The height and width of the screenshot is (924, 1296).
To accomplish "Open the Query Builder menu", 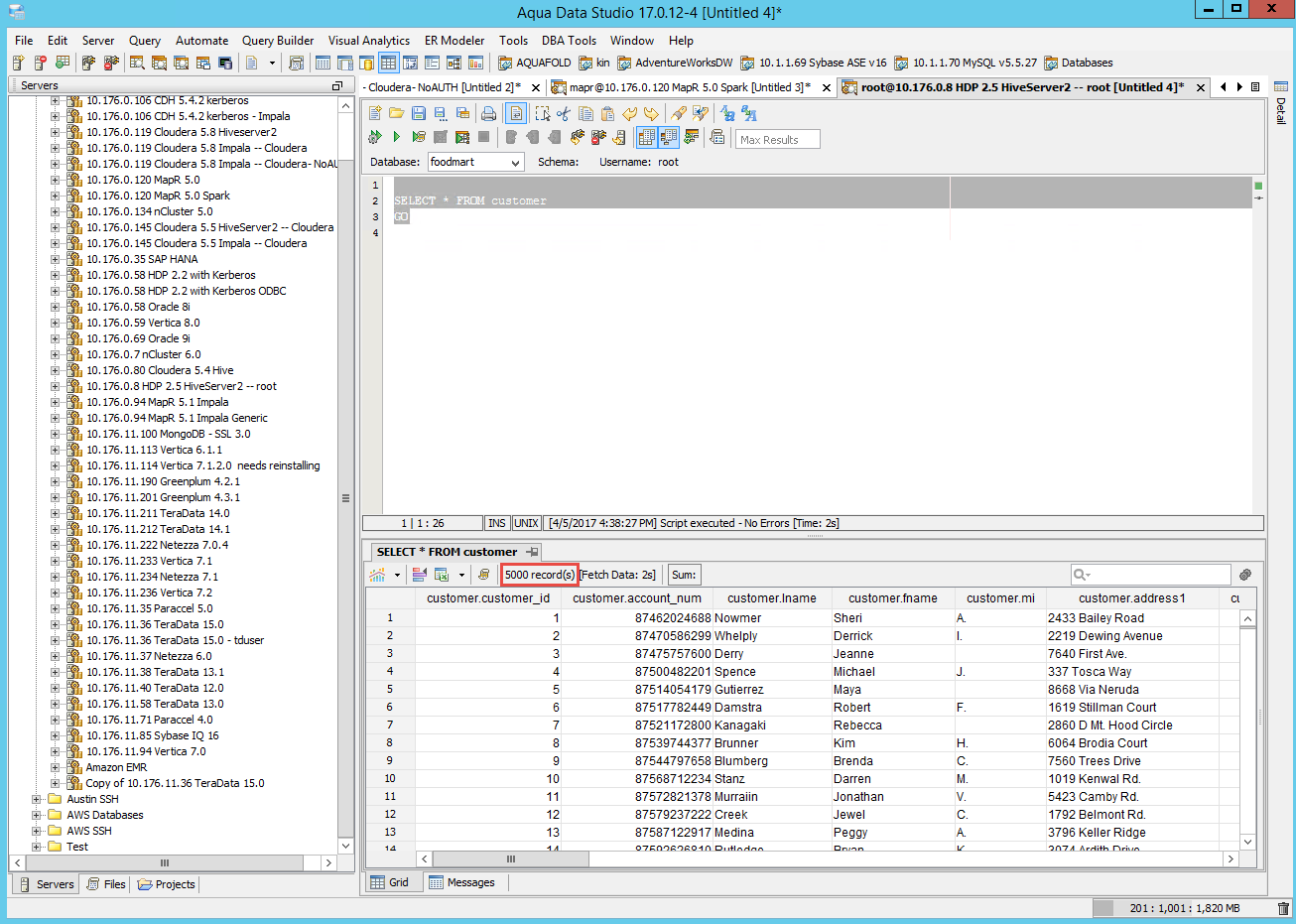I will pyautogui.click(x=278, y=41).
